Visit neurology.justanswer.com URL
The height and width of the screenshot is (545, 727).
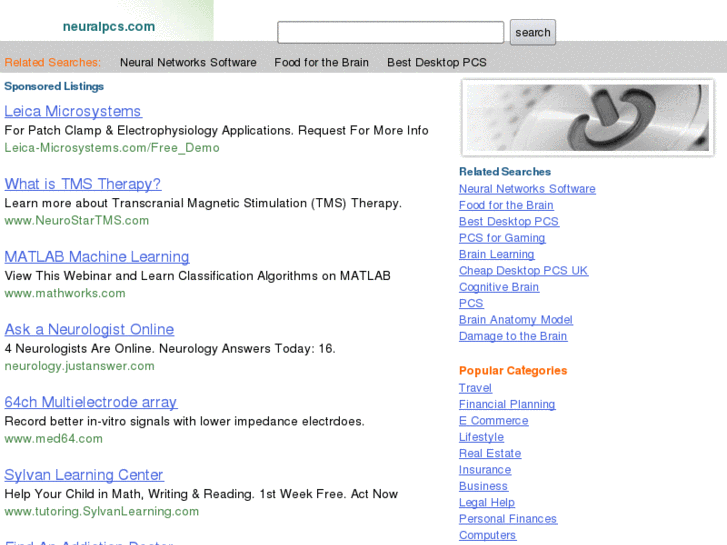coord(79,366)
